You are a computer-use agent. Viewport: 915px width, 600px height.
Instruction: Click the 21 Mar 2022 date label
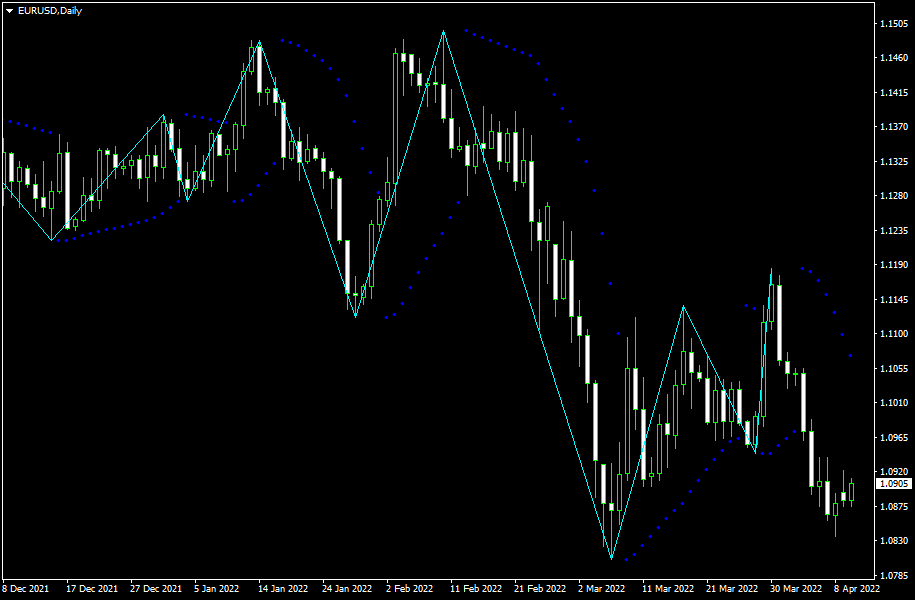point(732,588)
